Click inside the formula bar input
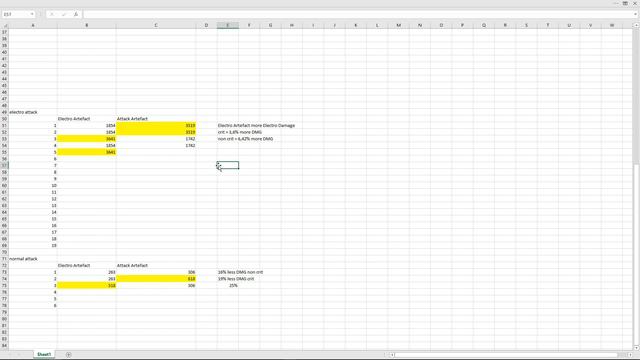Viewport: 640px width, 360px height. (x=358, y=14)
